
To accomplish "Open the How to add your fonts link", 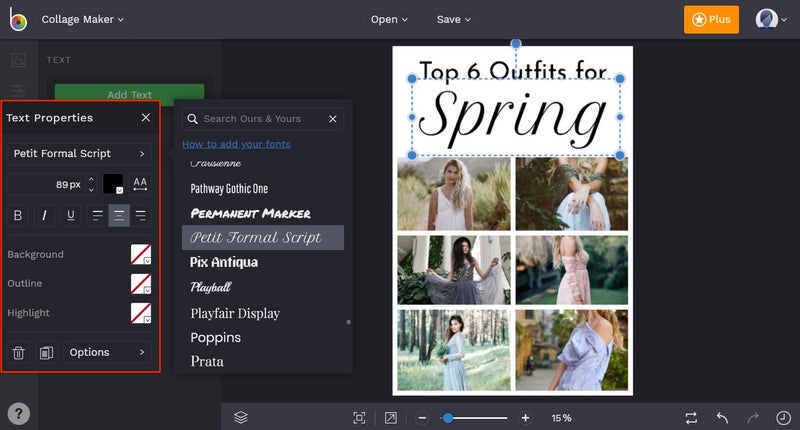I will [236, 144].
